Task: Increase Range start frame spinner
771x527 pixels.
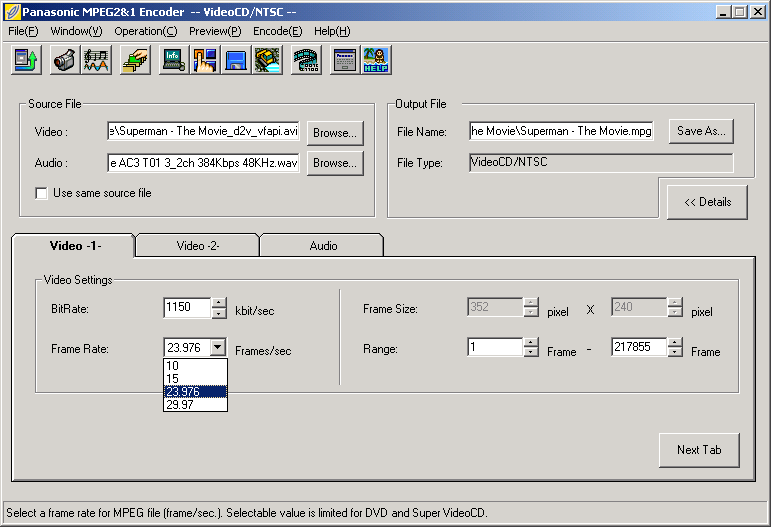Action: coord(531,342)
